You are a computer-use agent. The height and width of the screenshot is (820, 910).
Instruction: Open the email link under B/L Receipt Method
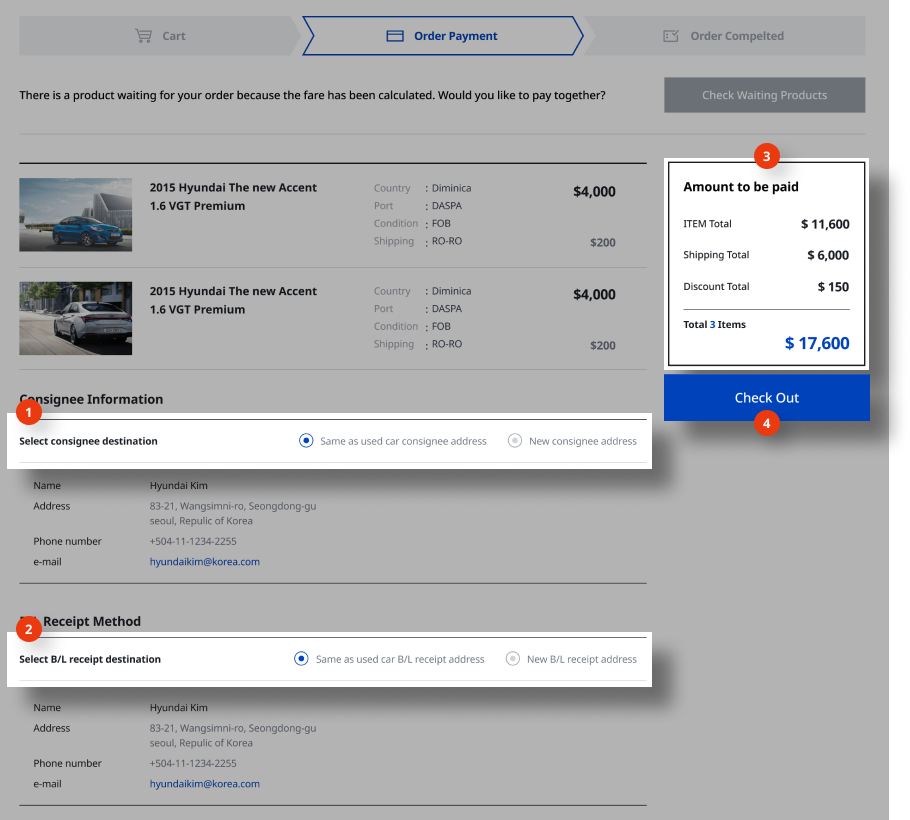tap(205, 784)
